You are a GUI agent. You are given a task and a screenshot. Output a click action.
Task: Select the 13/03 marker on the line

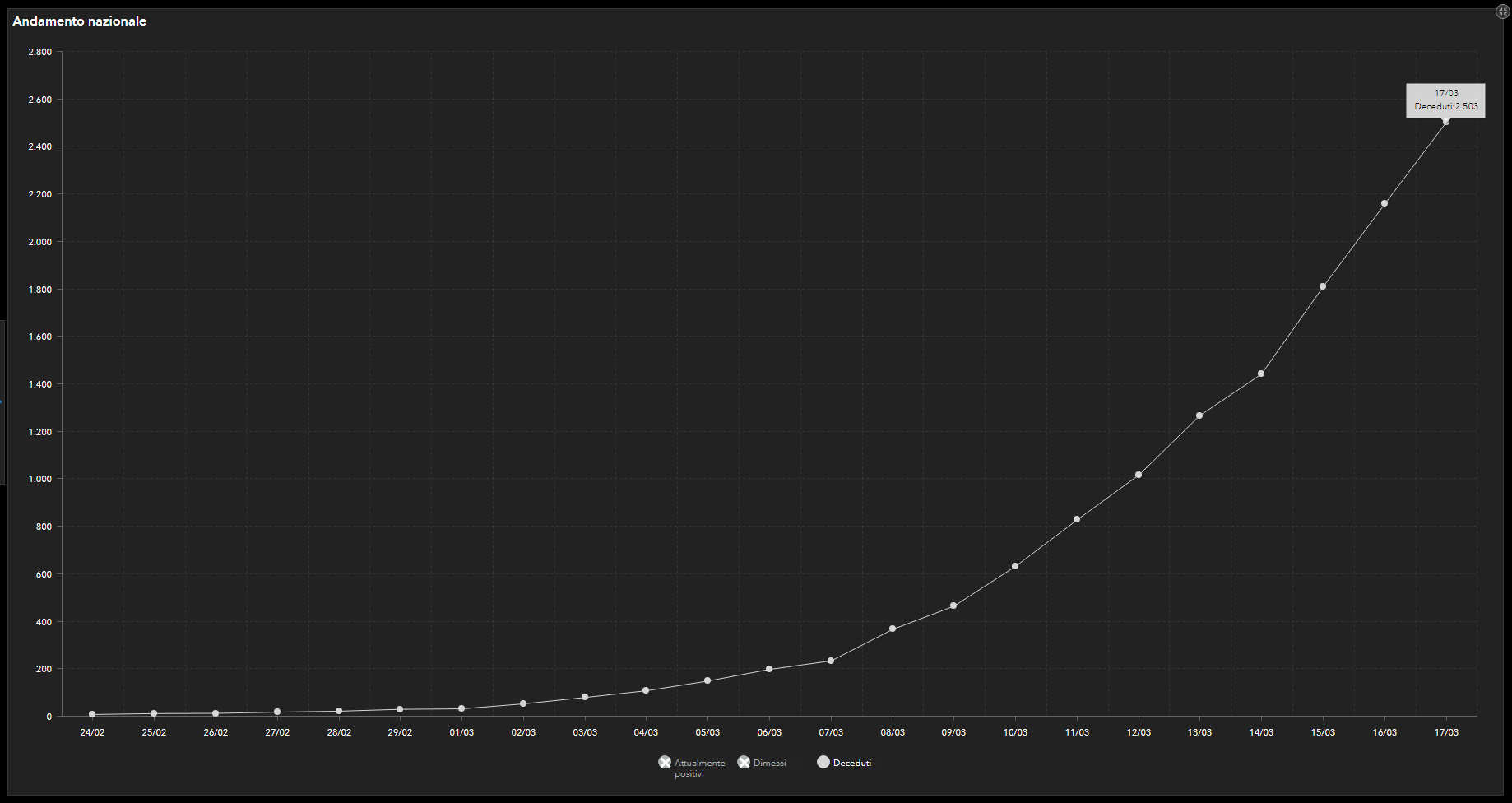[x=1199, y=415]
